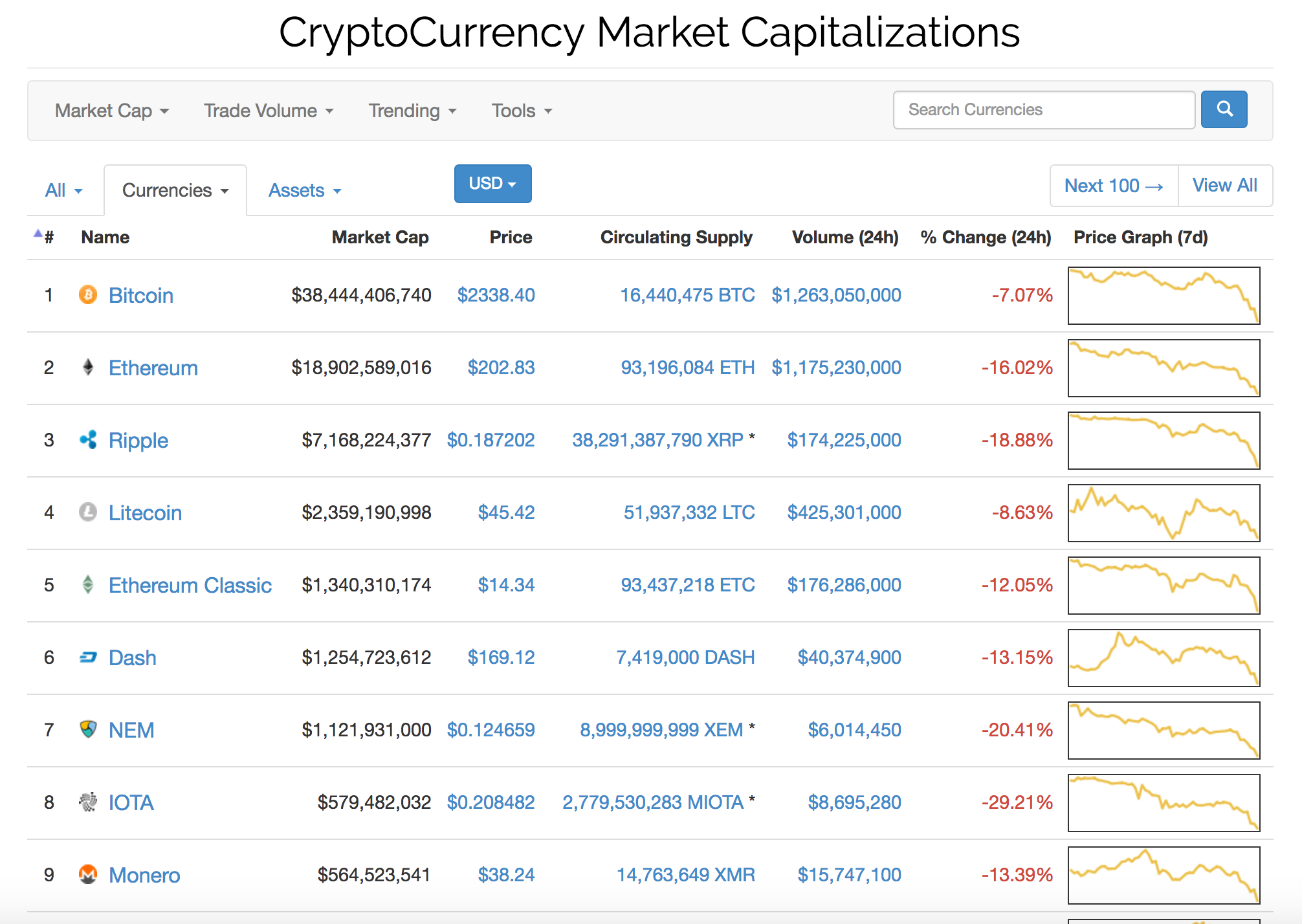Open the IOTA currency link
Image resolution: width=1302 pixels, height=924 pixels.
tap(131, 802)
